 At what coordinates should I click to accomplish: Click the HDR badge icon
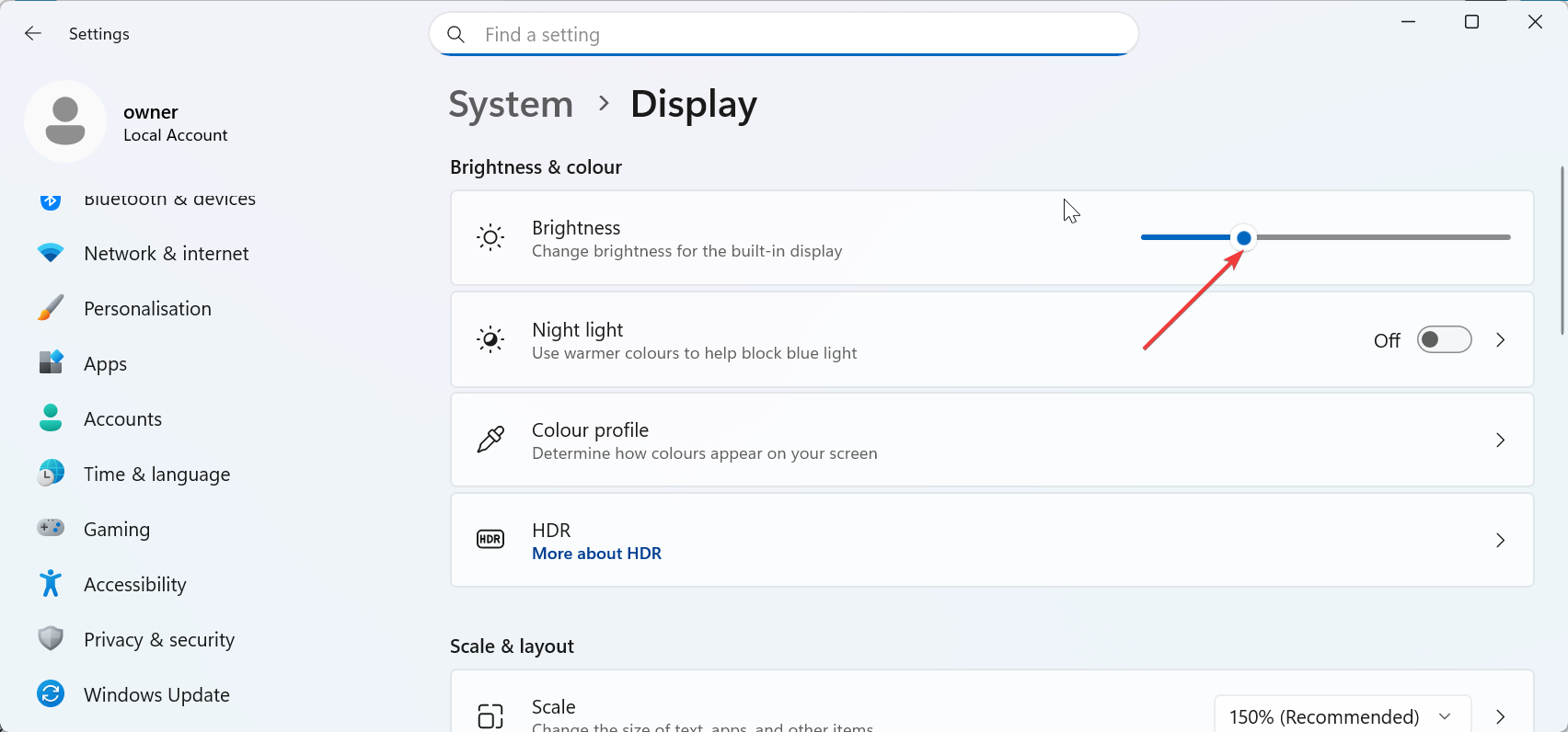pos(490,540)
